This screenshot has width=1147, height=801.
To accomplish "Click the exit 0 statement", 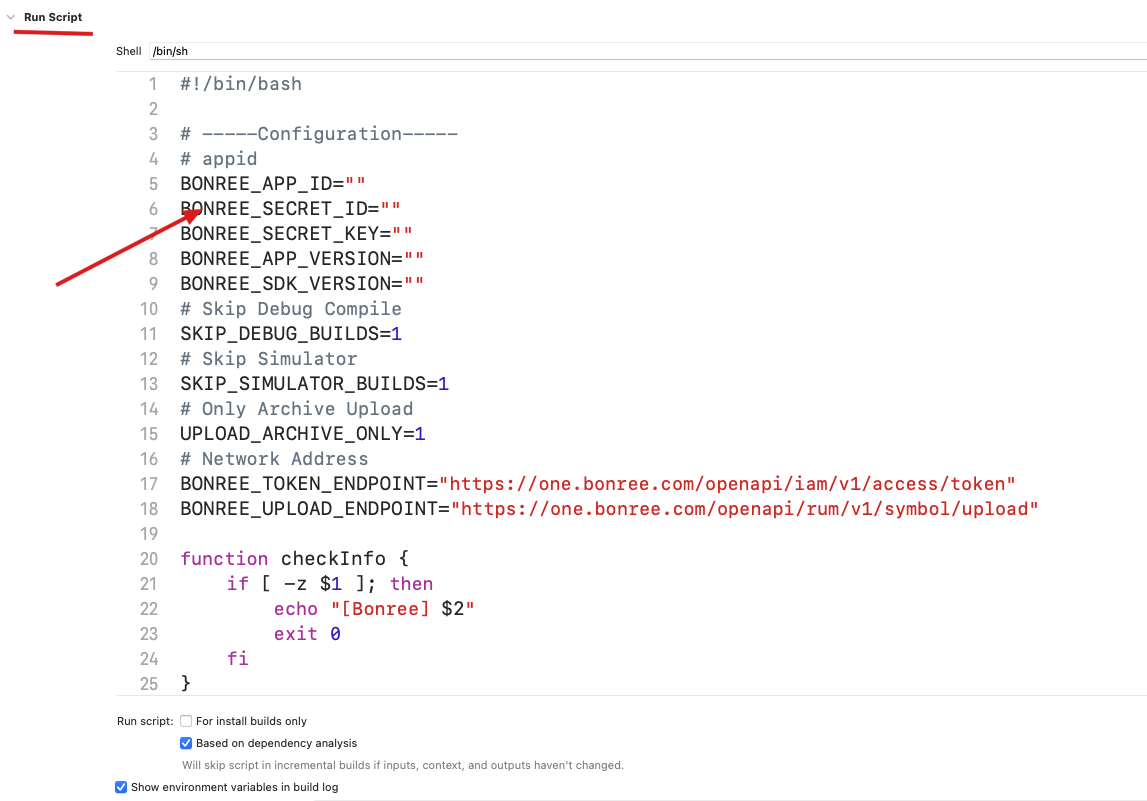I will tap(307, 633).
